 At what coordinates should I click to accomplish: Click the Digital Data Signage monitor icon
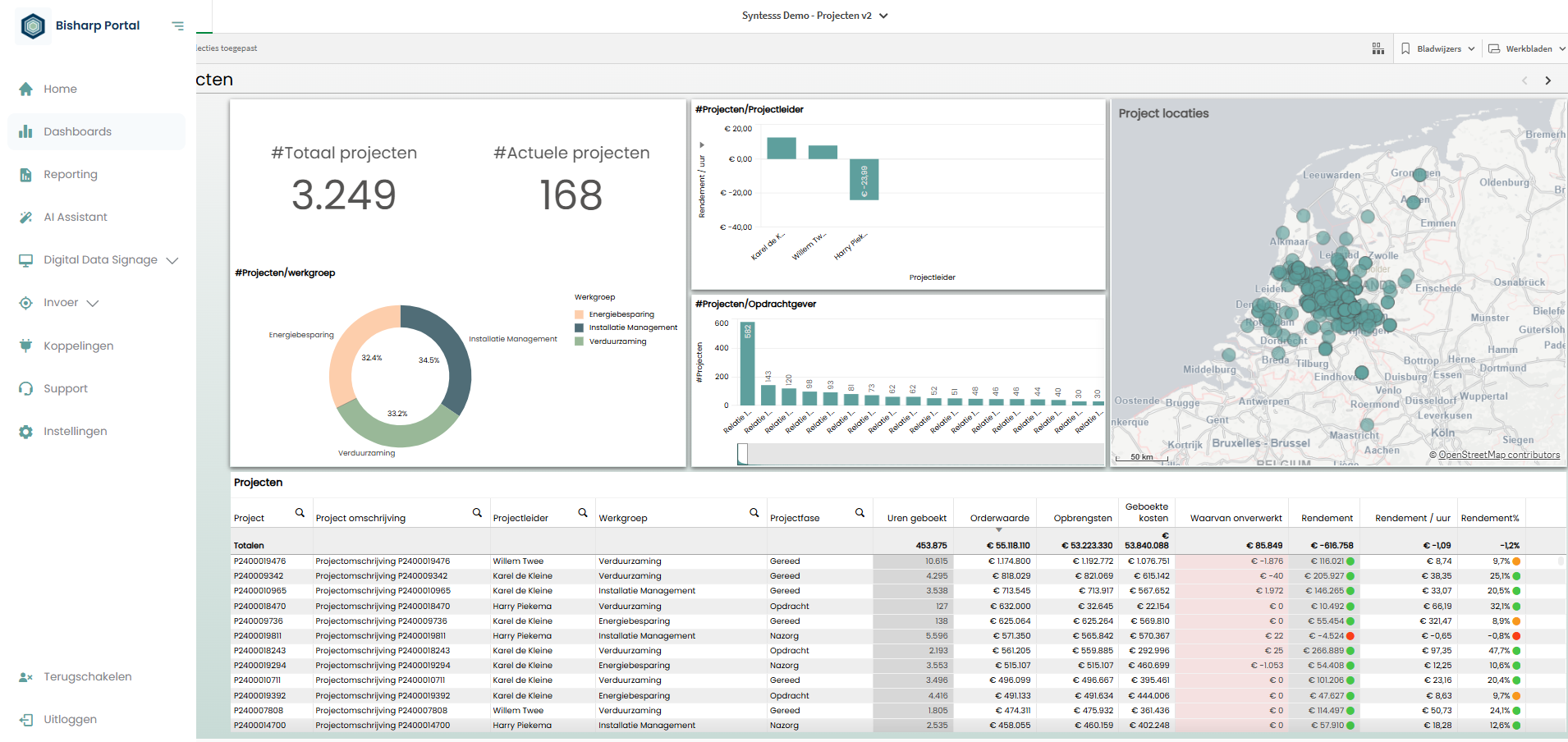click(x=26, y=259)
